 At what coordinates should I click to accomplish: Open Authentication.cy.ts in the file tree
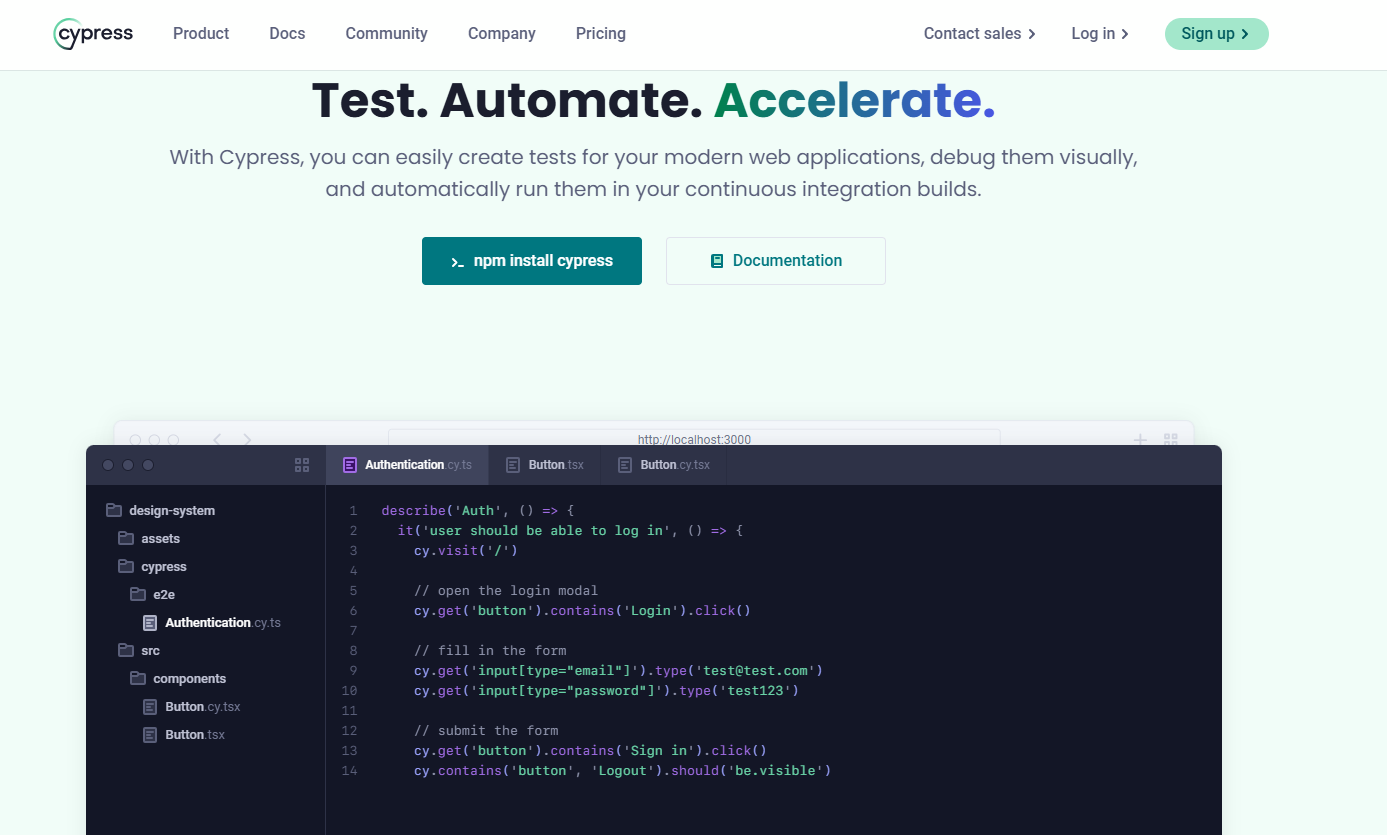point(212,622)
